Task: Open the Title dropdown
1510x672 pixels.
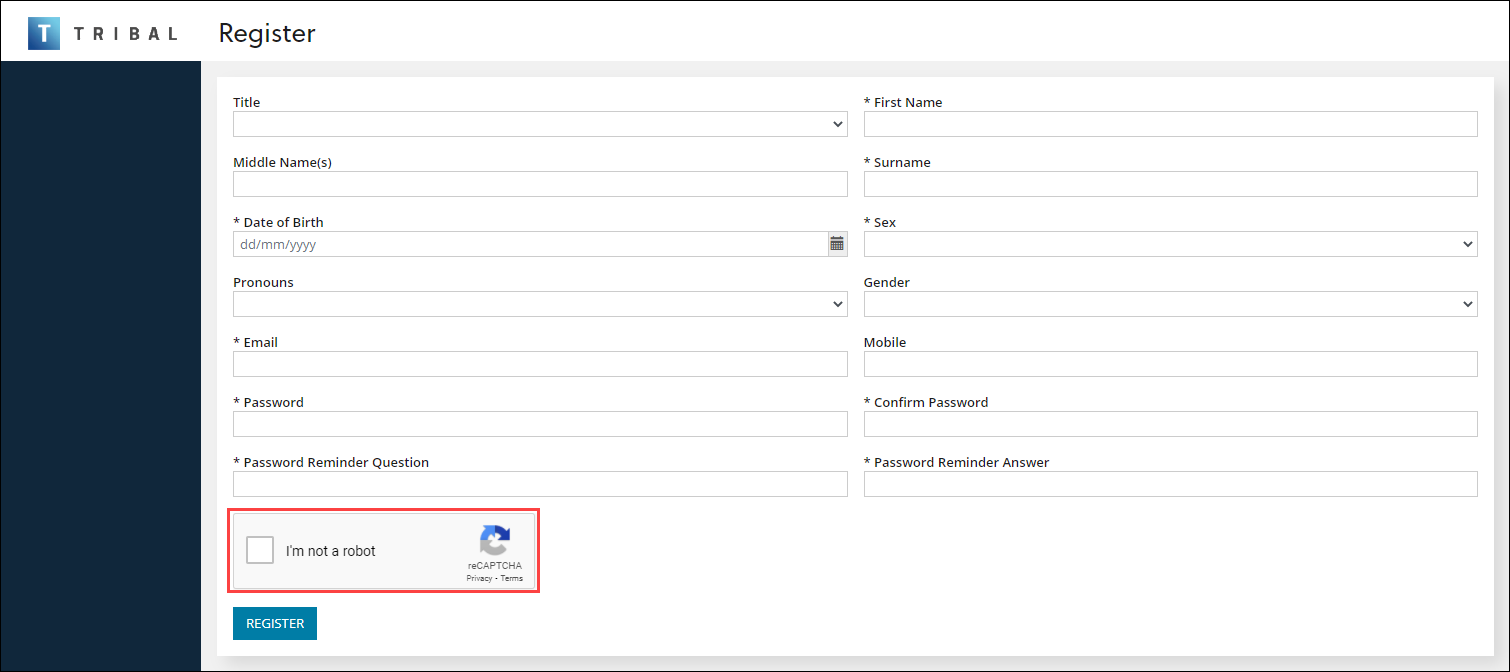Action: (540, 124)
